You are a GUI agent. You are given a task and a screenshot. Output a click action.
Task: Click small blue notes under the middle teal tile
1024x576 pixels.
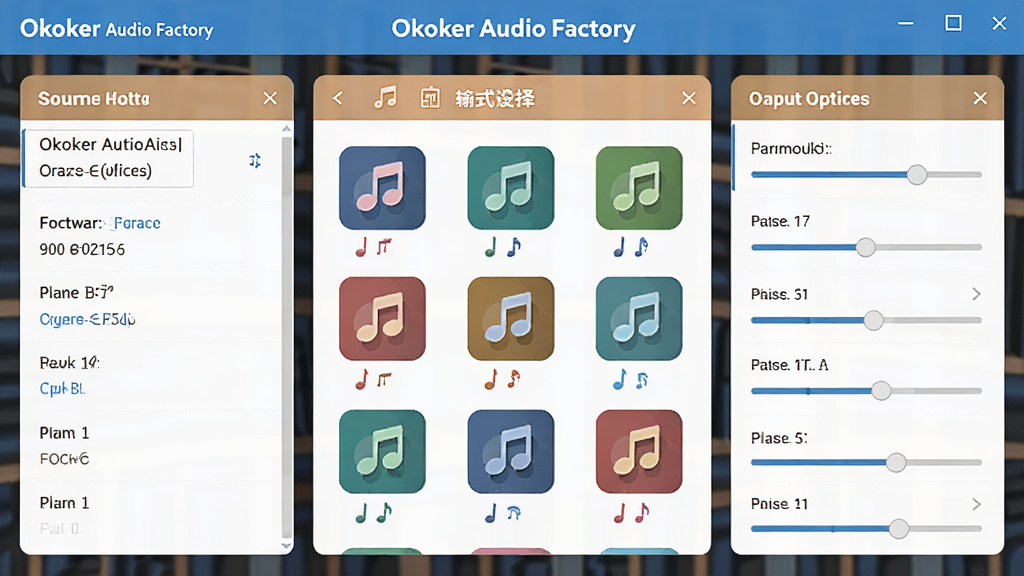[x=630, y=379]
